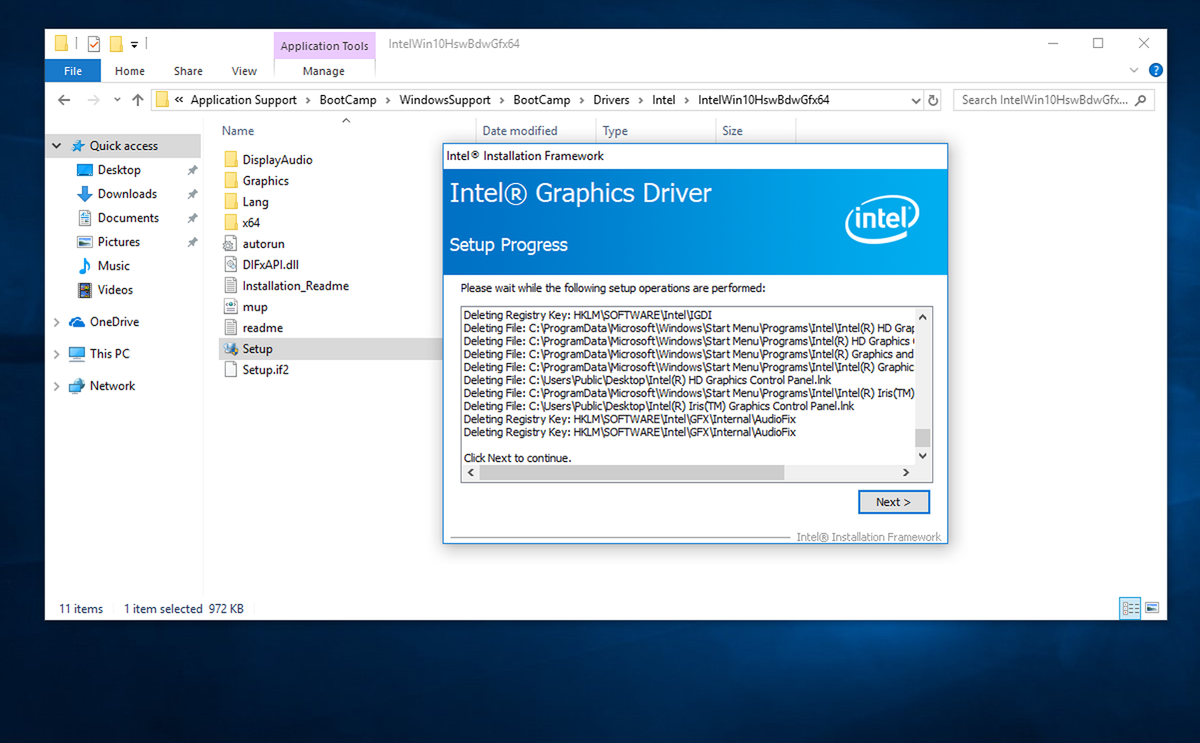Click Next in Intel setup dialog
This screenshot has width=1200, height=743.
tap(893, 502)
